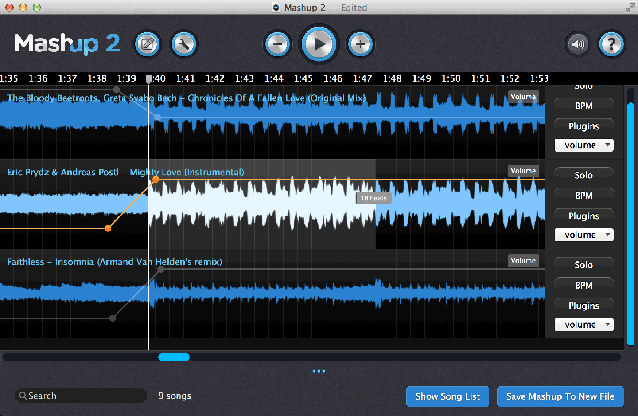Toggle Solo on the Eric Prydz track

coord(583,175)
